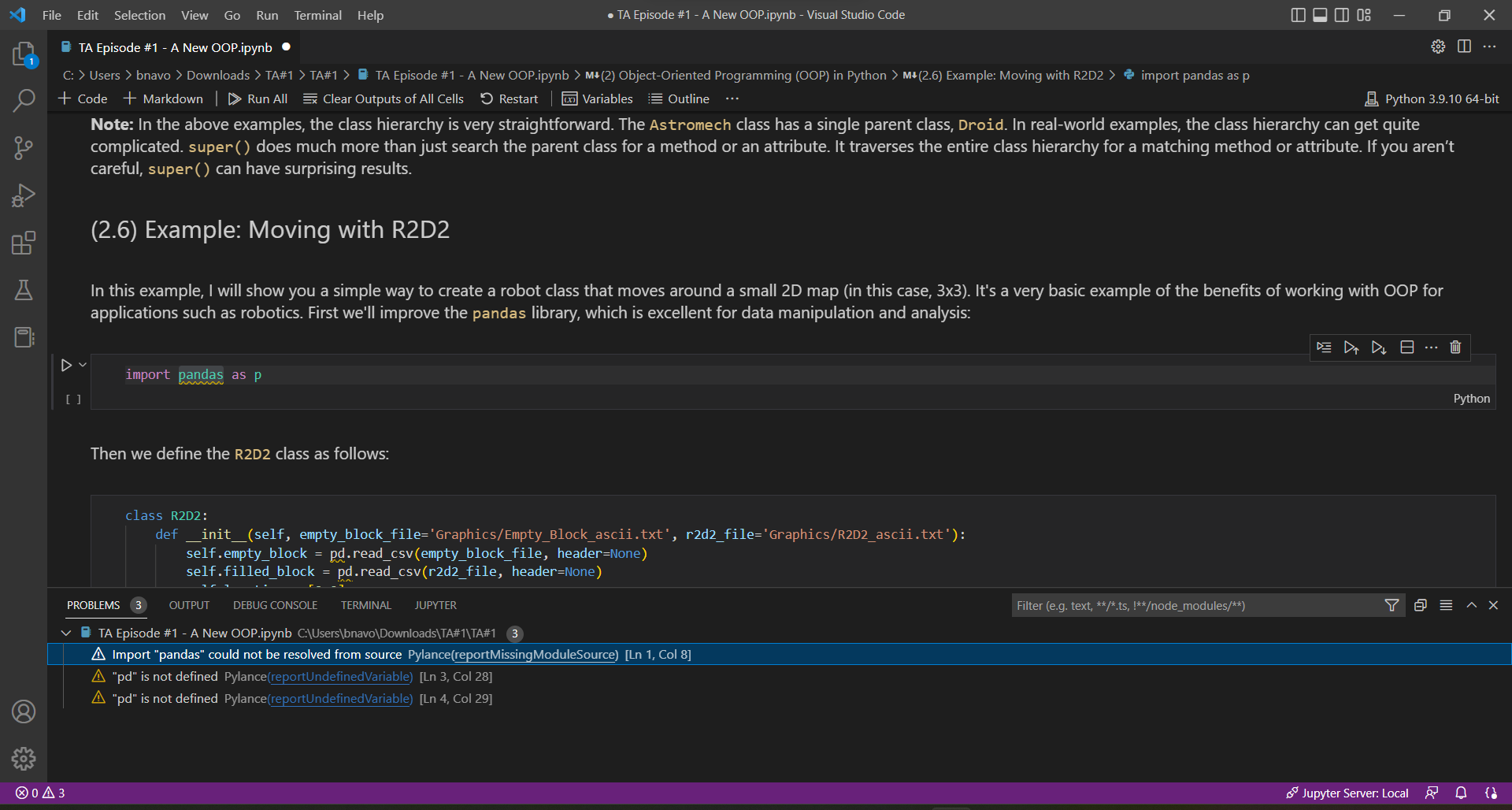Collapse the TA Episode problems file group

pyautogui.click(x=66, y=633)
